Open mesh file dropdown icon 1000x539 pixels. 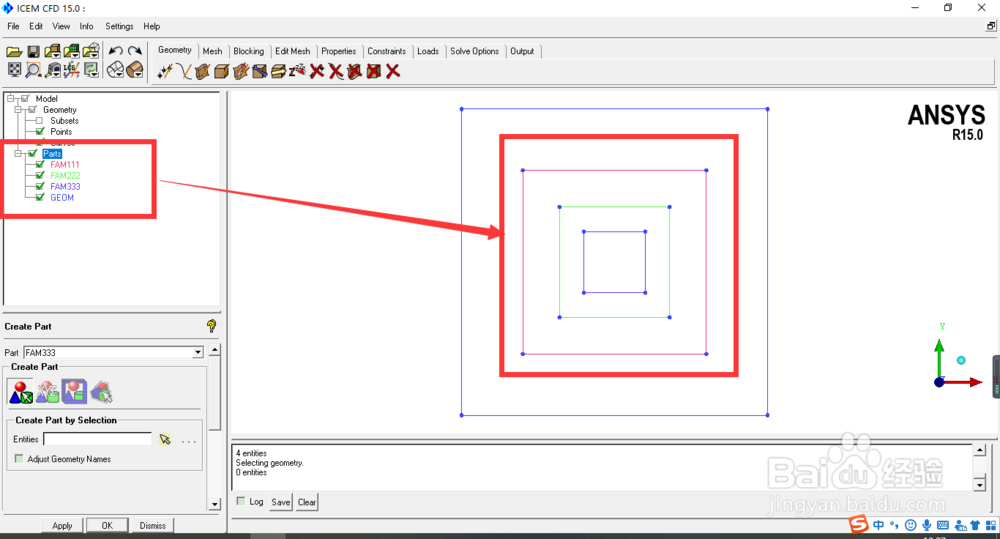click(71, 52)
